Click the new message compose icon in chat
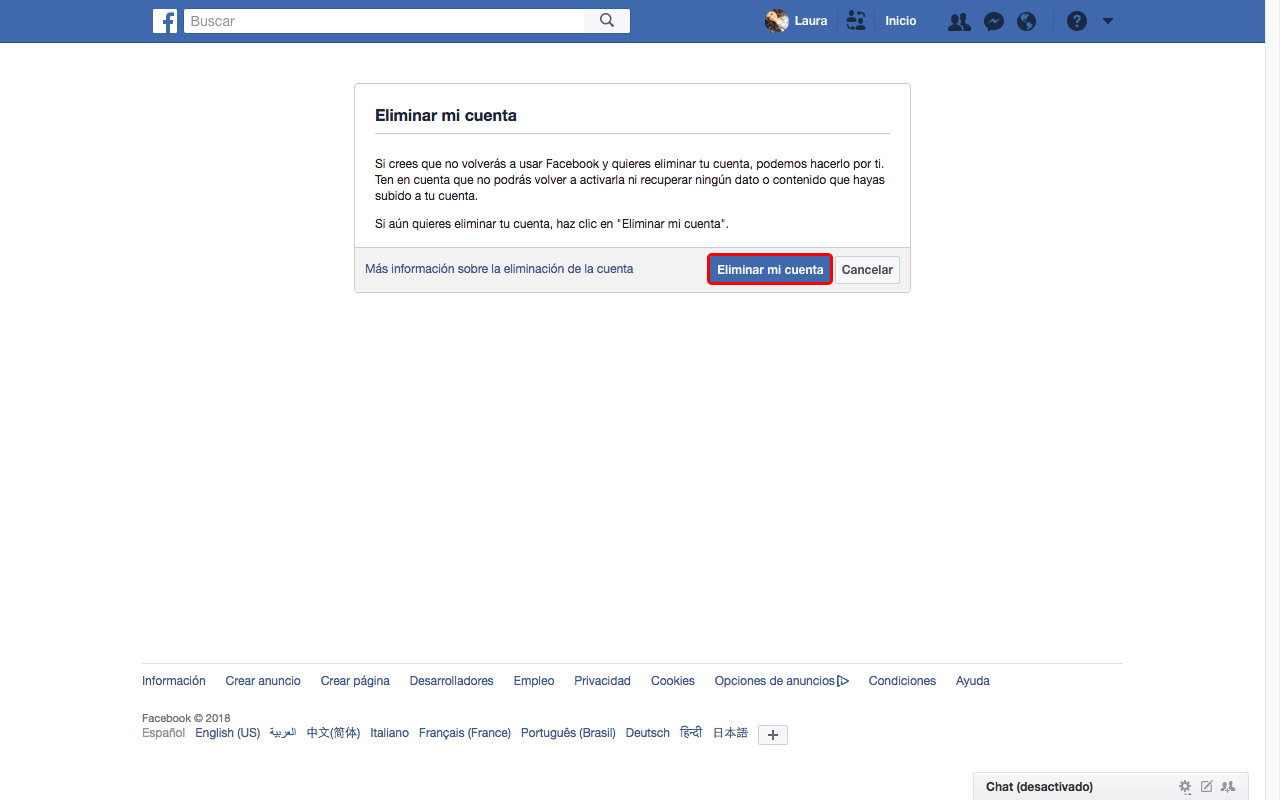The height and width of the screenshot is (800, 1280). click(1207, 787)
